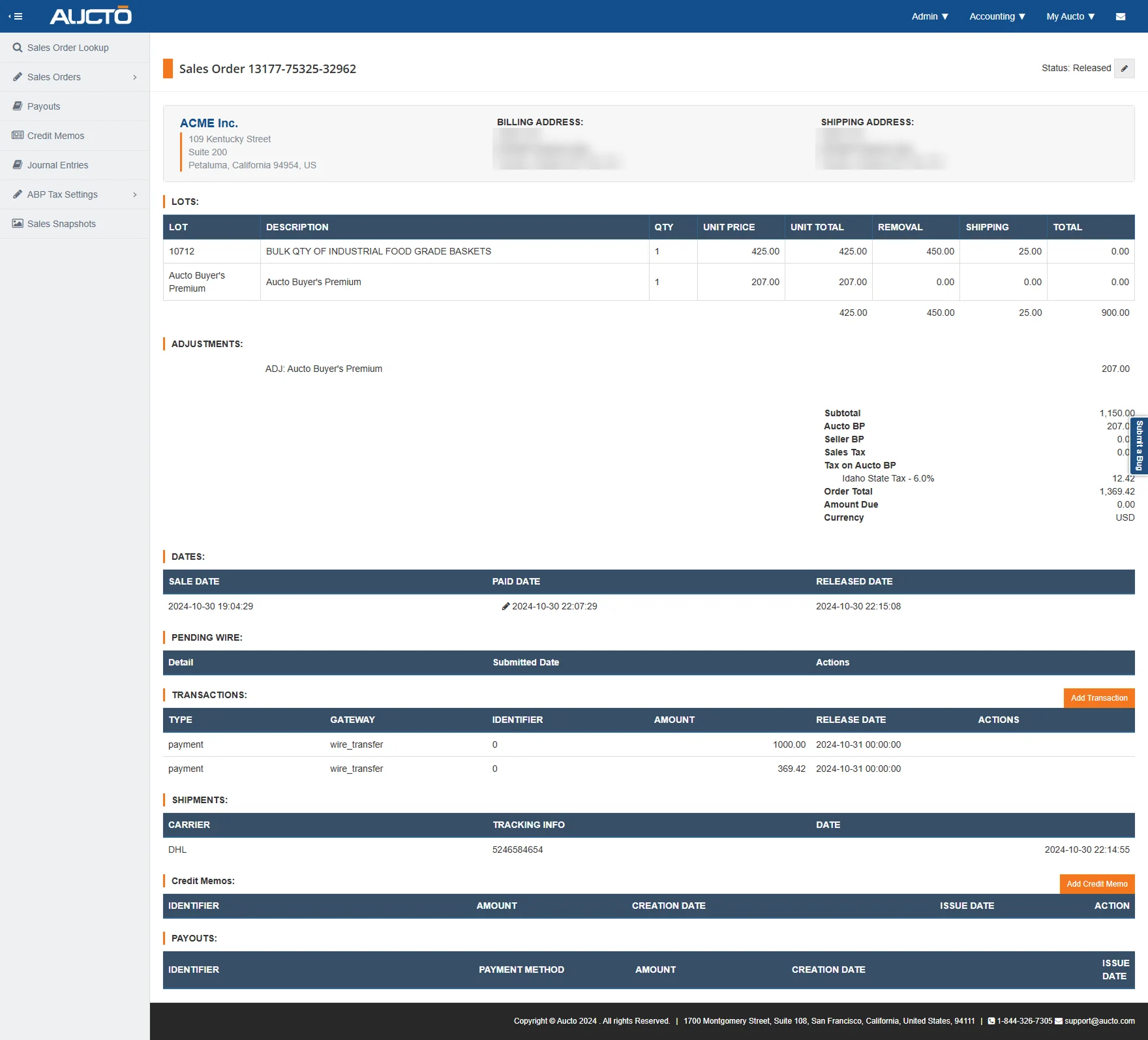Screen dimensions: 1148x1040
Task: Click the Aucto logo
Action: point(91,16)
